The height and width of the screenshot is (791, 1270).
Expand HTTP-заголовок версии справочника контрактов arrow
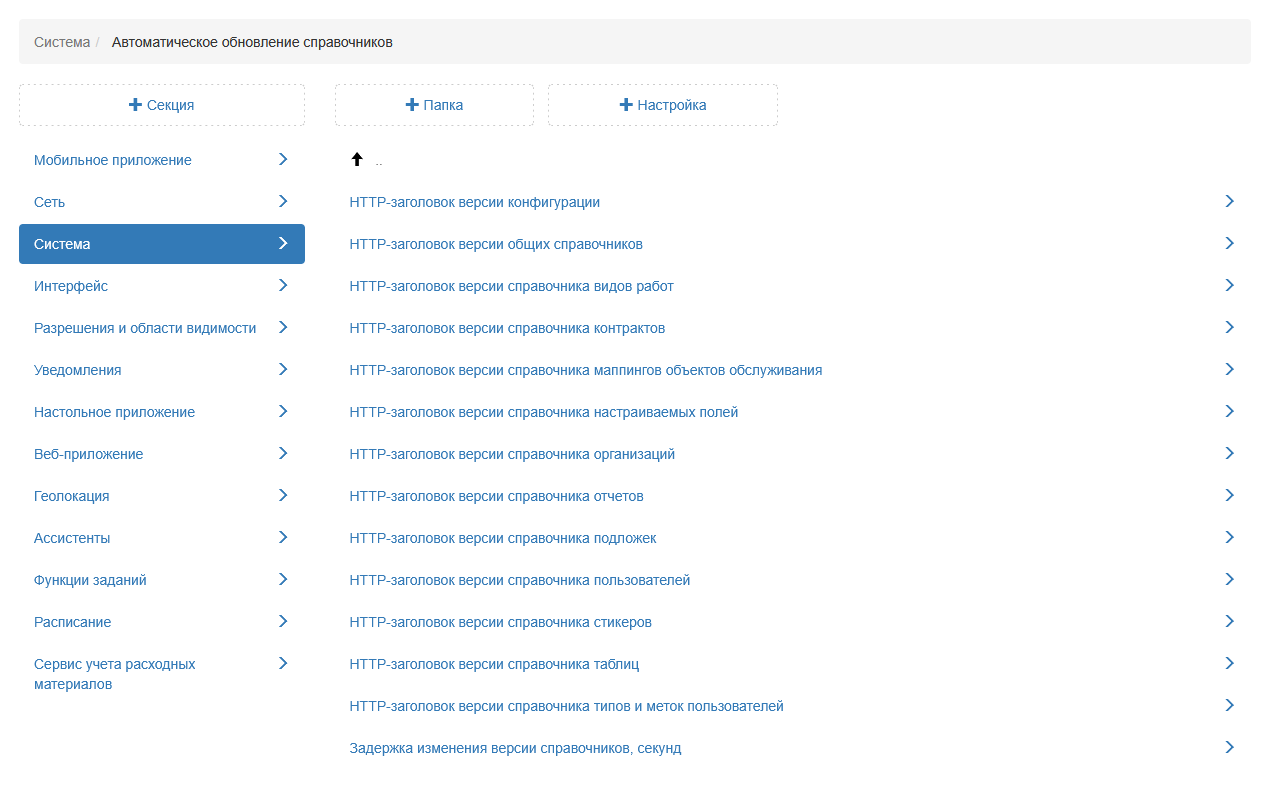[1229, 327]
